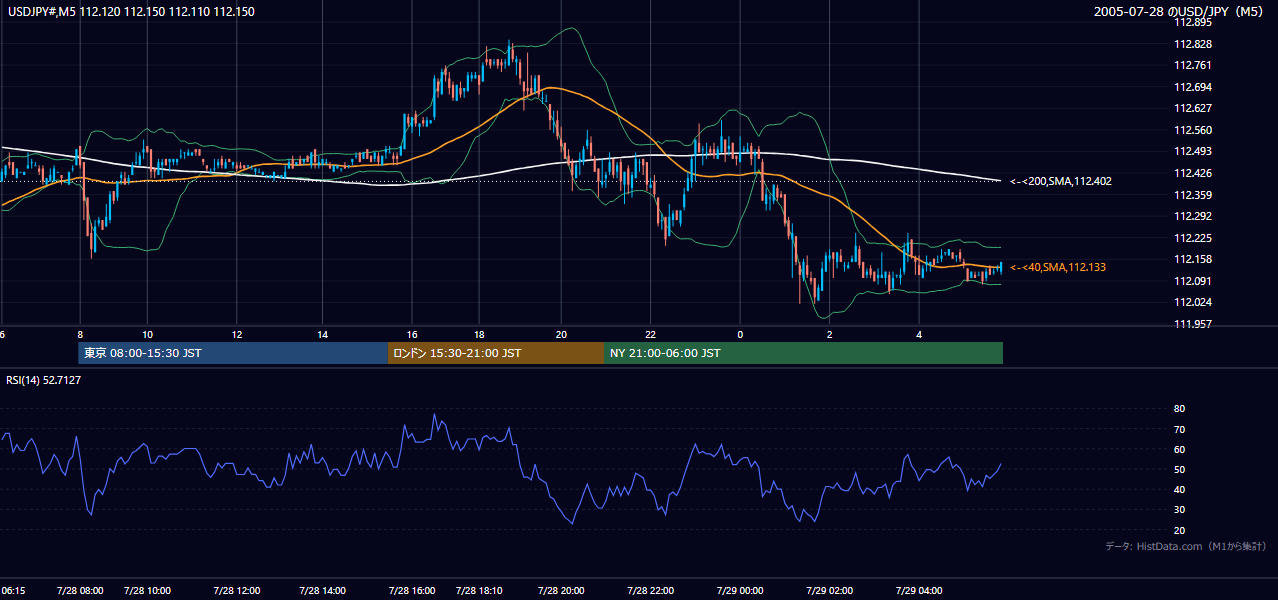
Task: Click hour tick '22' on main chart axis
Action: tap(651, 334)
